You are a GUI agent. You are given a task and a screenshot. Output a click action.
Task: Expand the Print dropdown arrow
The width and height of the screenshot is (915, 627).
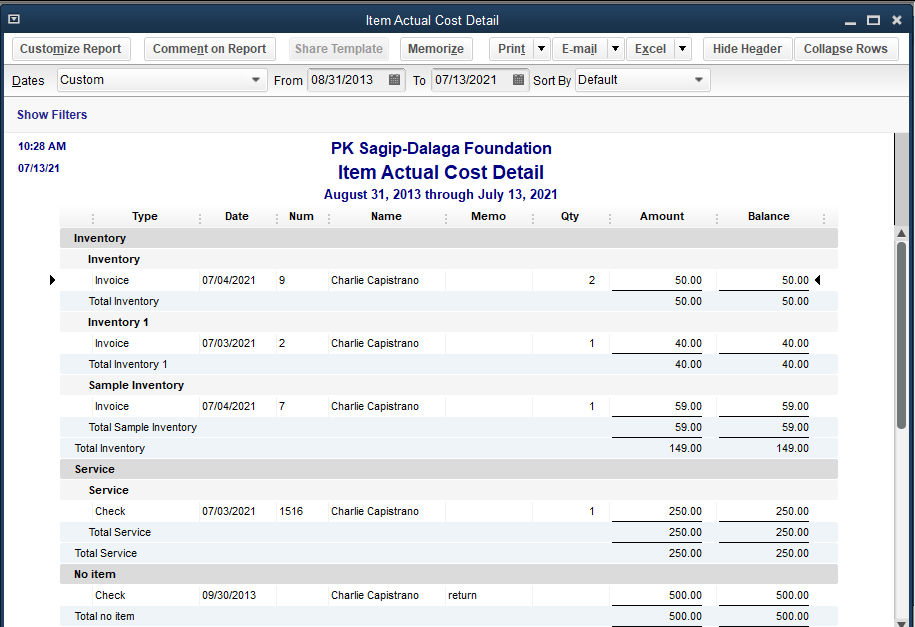(542, 49)
